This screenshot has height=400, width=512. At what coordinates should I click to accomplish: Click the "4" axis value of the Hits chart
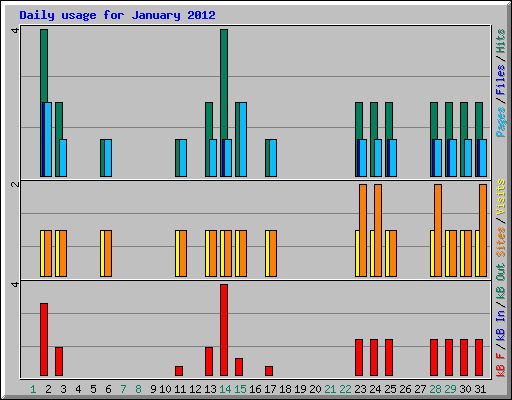pos(15,30)
